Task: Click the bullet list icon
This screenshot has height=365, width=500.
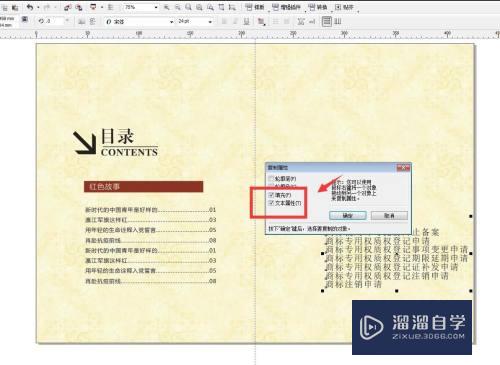Action: coord(276,22)
